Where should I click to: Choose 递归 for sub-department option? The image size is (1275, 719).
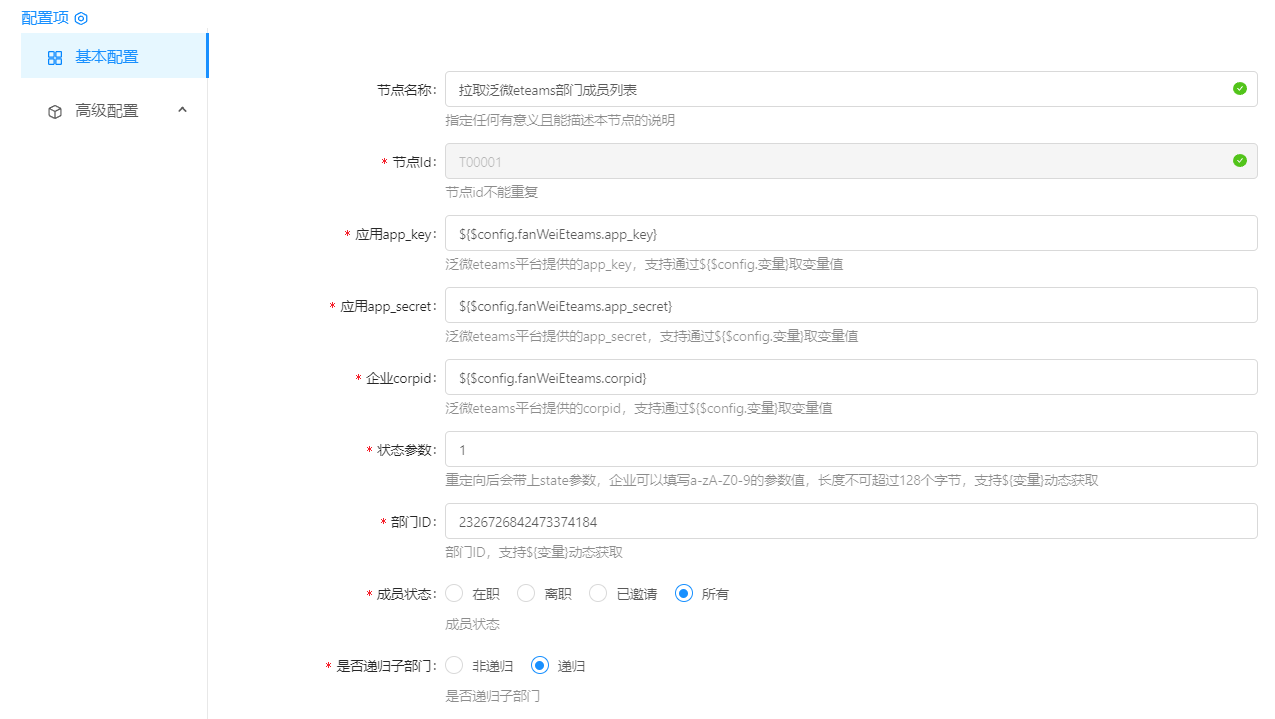pos(540,665)
